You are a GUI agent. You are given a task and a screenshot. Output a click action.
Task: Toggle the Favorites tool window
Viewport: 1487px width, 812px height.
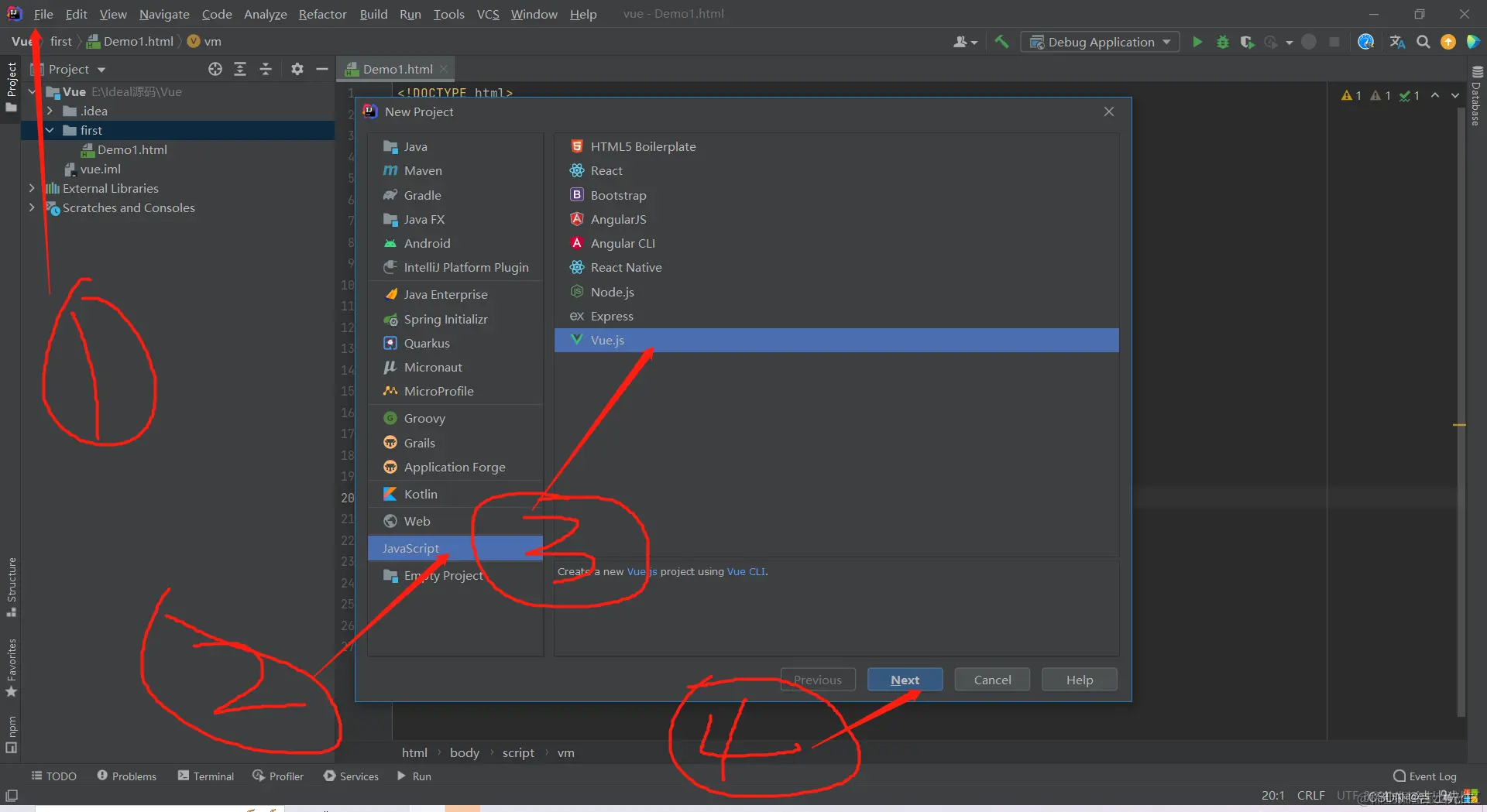coord(12,667)
